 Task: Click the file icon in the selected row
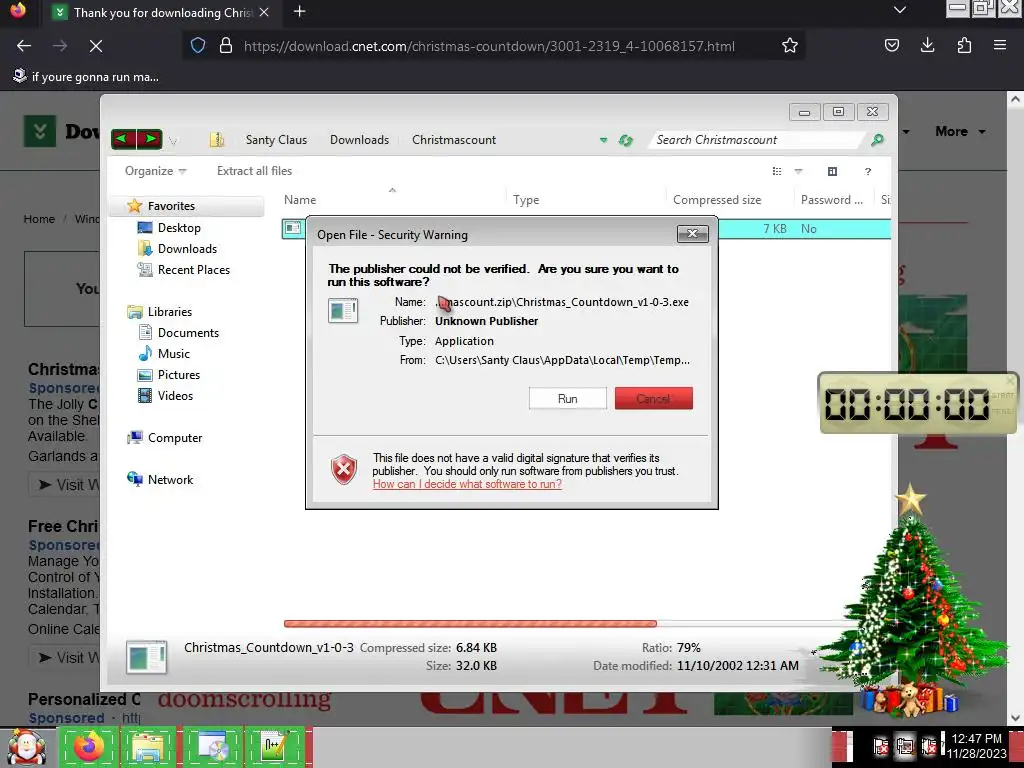click(293, 228)
